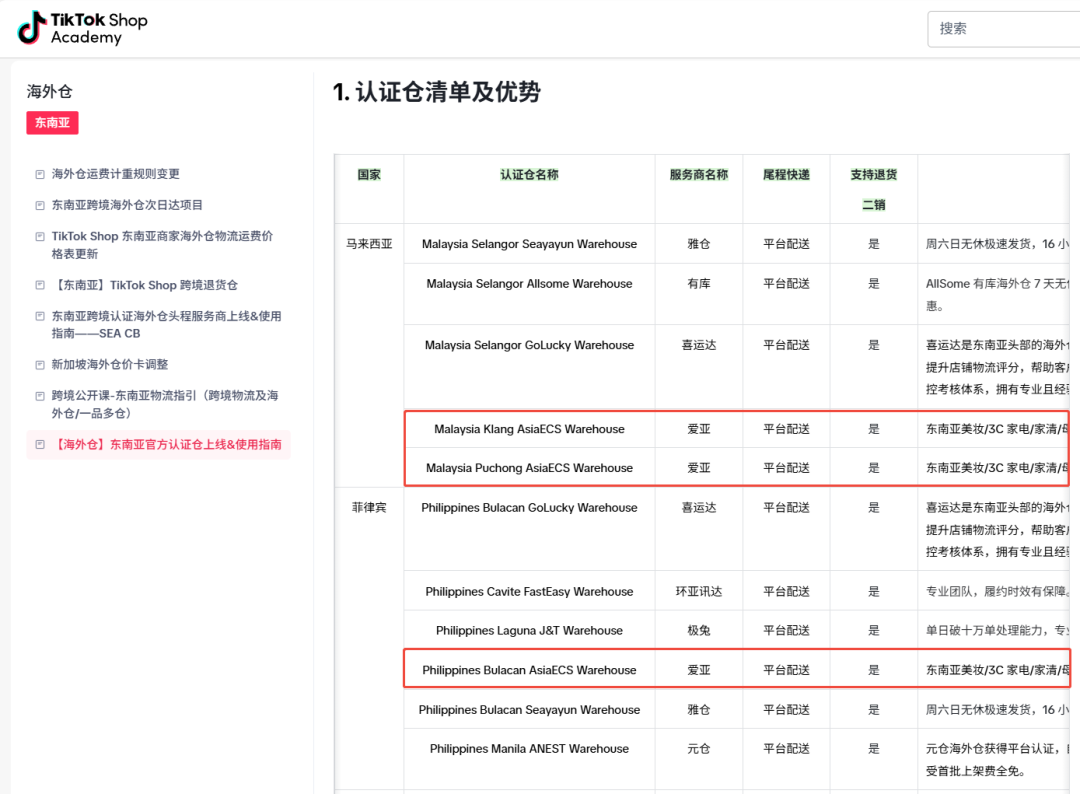Click document icon beside 海外仓运费计重规则变更
The height and width of the screenshot is (794, 1080).
point(40,174)
